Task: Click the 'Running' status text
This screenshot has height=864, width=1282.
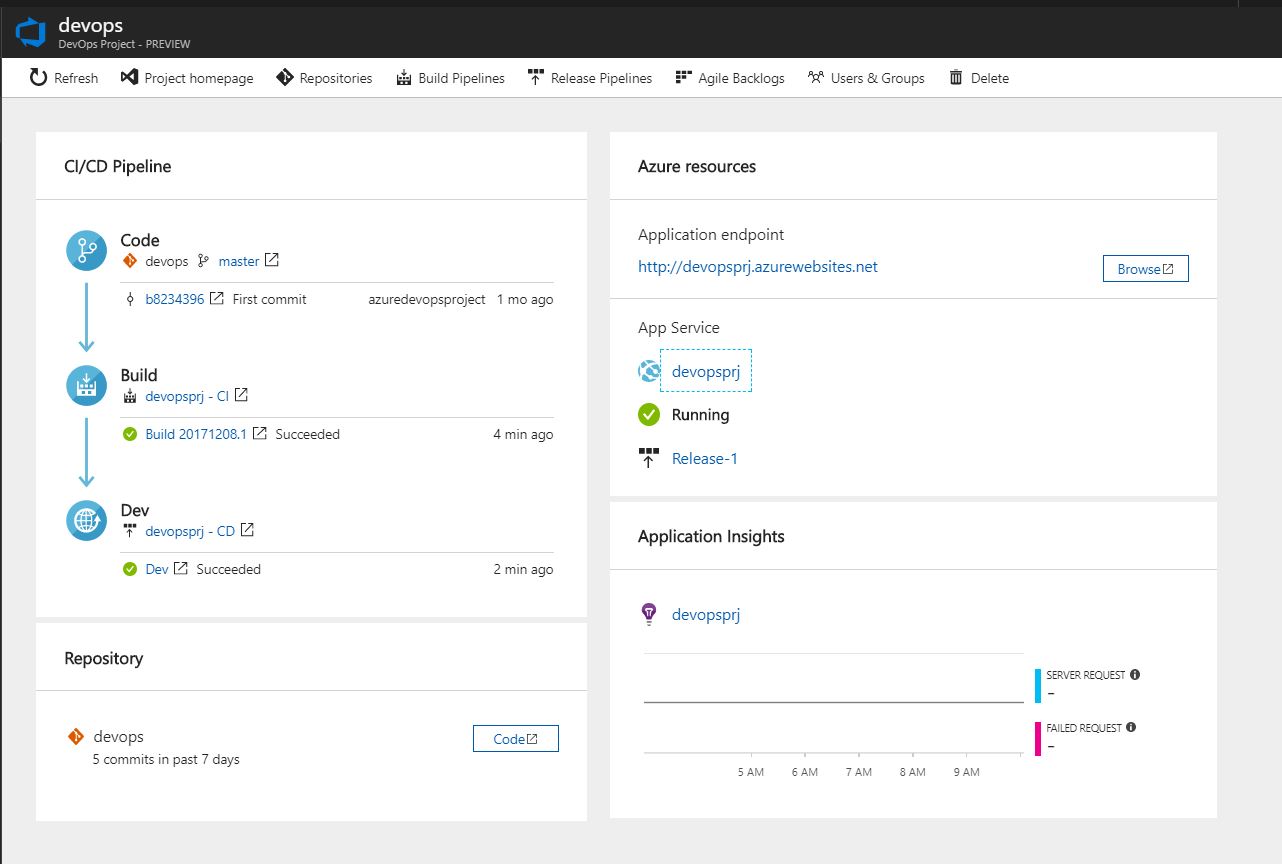Action: (701, 414)
